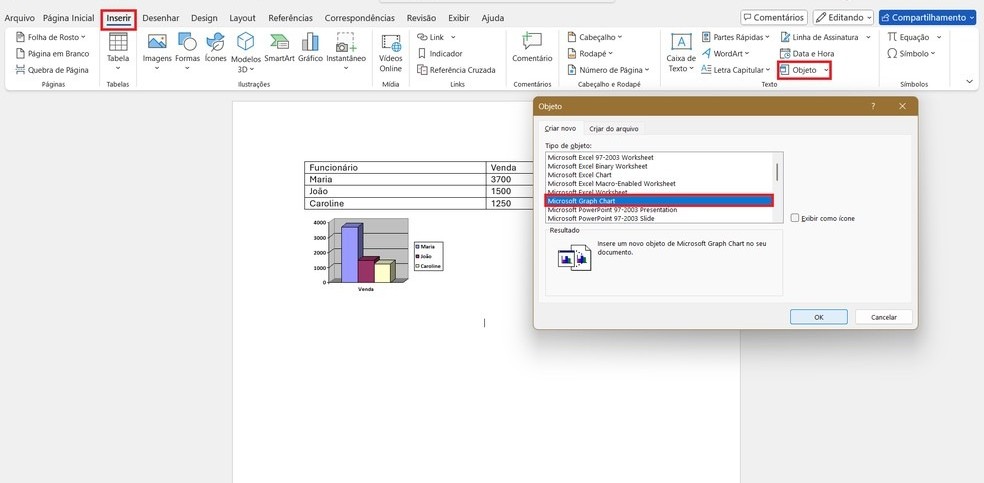Open the Ajuda tab
This screenshot has width=984, height=483.
click(x=493, y=18)
